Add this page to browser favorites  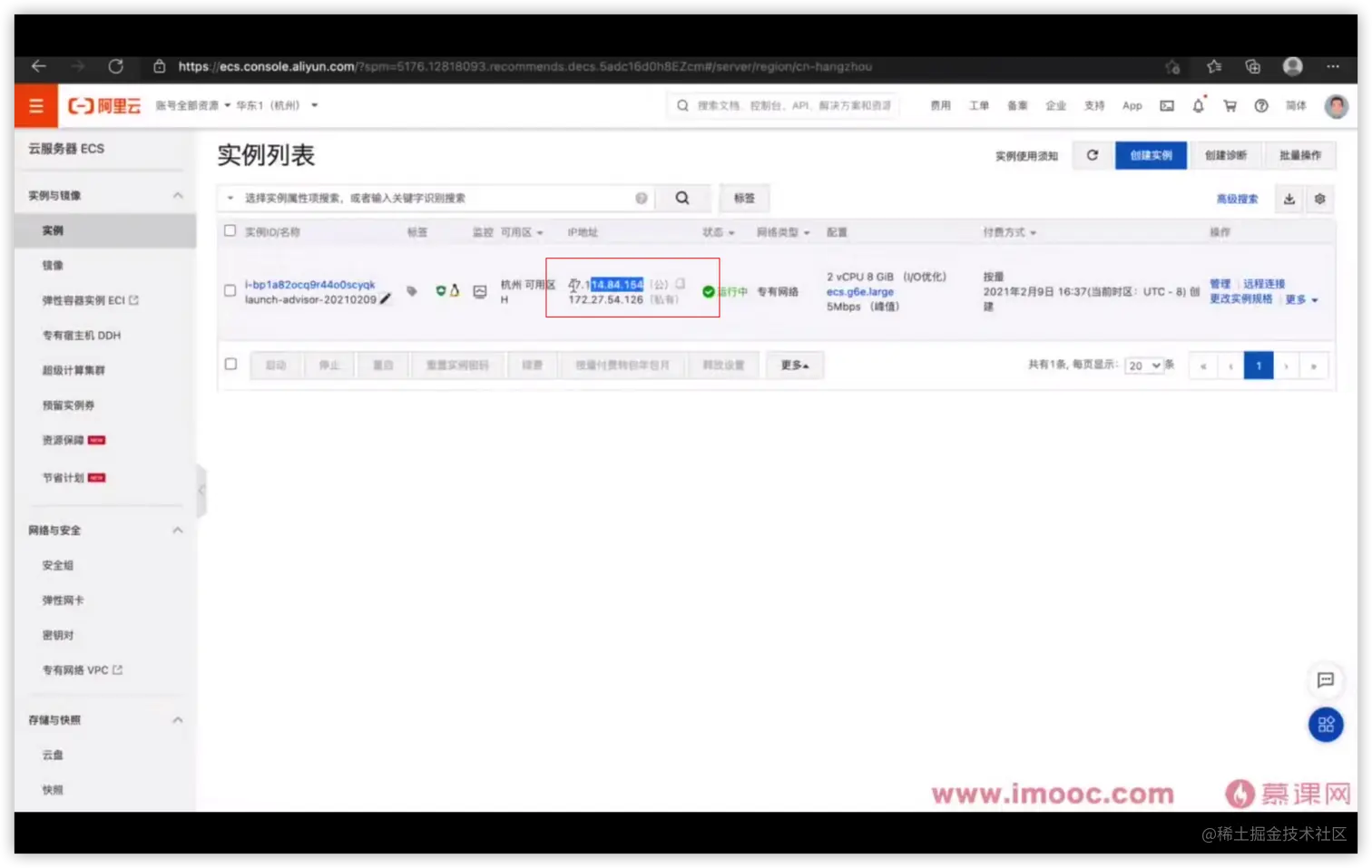[1172, 66]
